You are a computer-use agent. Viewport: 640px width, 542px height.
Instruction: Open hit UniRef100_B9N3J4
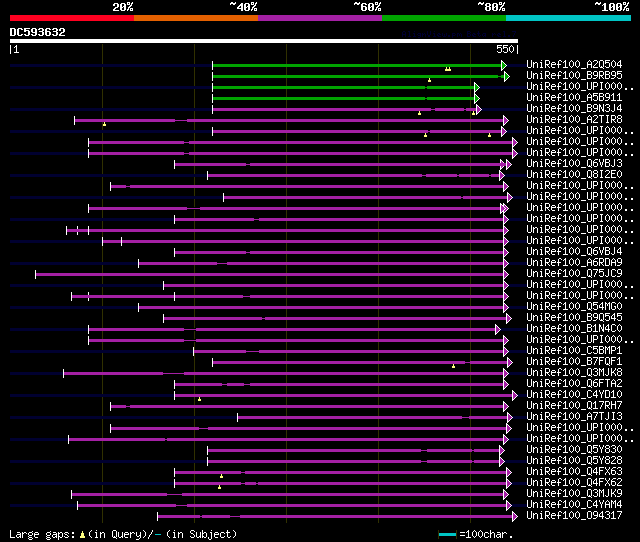pyautogui.click(x=574, y=109)
